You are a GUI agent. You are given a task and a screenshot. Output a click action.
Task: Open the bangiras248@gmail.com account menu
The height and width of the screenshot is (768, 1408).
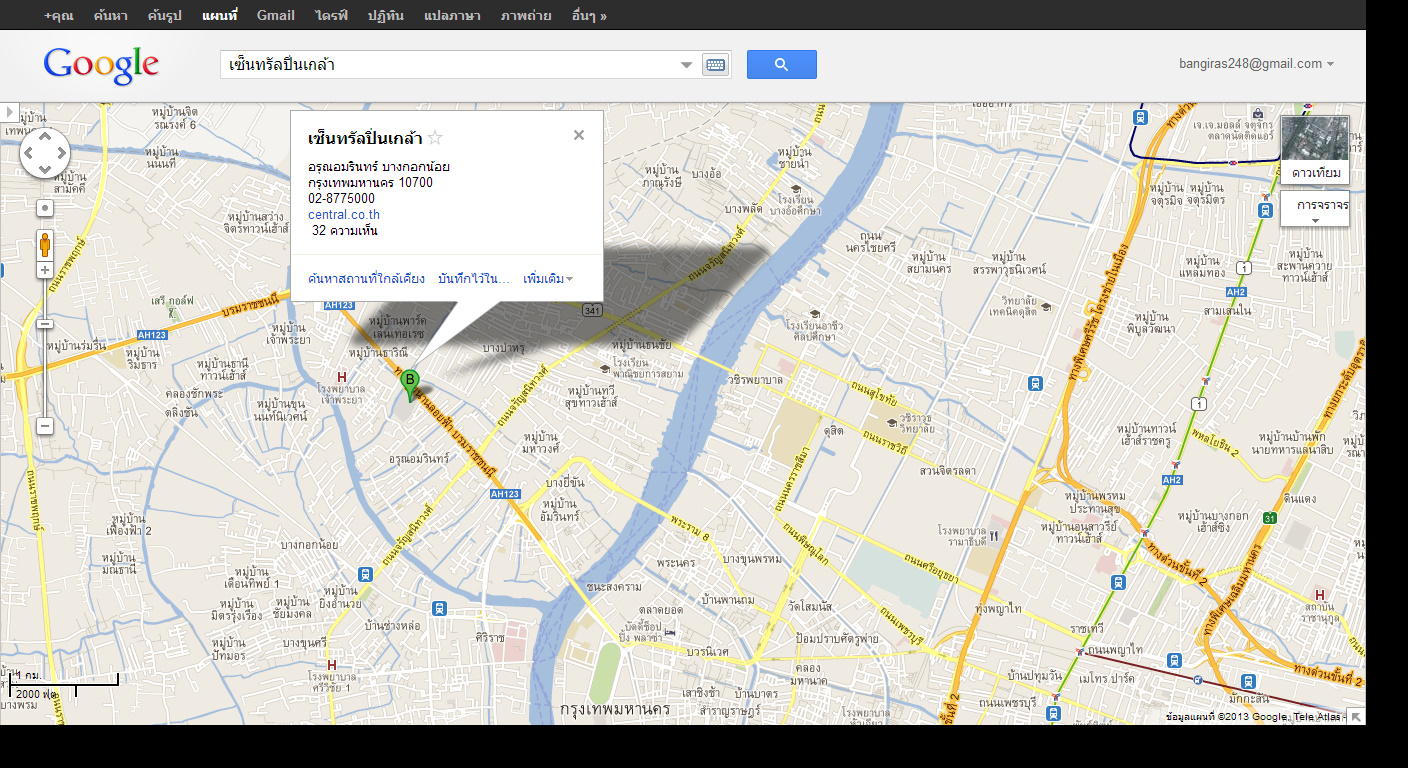tap(1257, 64)
